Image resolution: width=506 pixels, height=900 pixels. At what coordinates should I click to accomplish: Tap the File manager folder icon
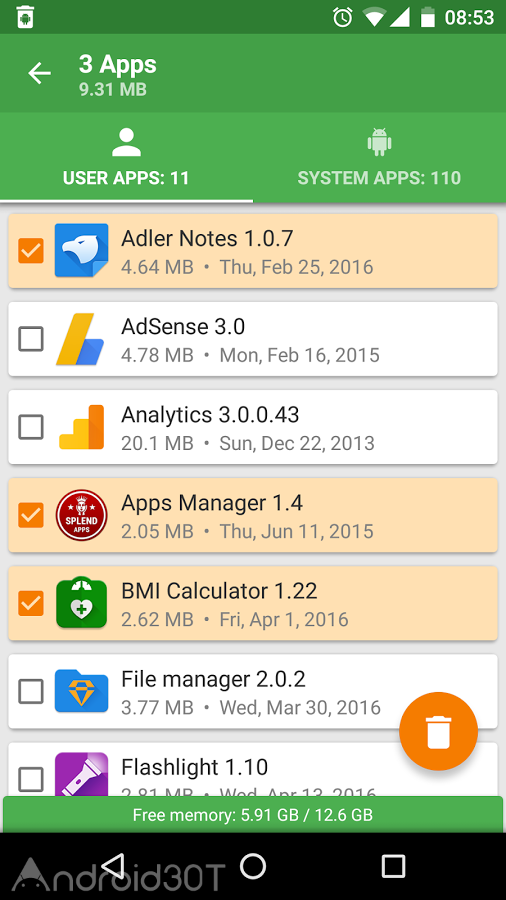pyautogui.click(x=81, y=691)
